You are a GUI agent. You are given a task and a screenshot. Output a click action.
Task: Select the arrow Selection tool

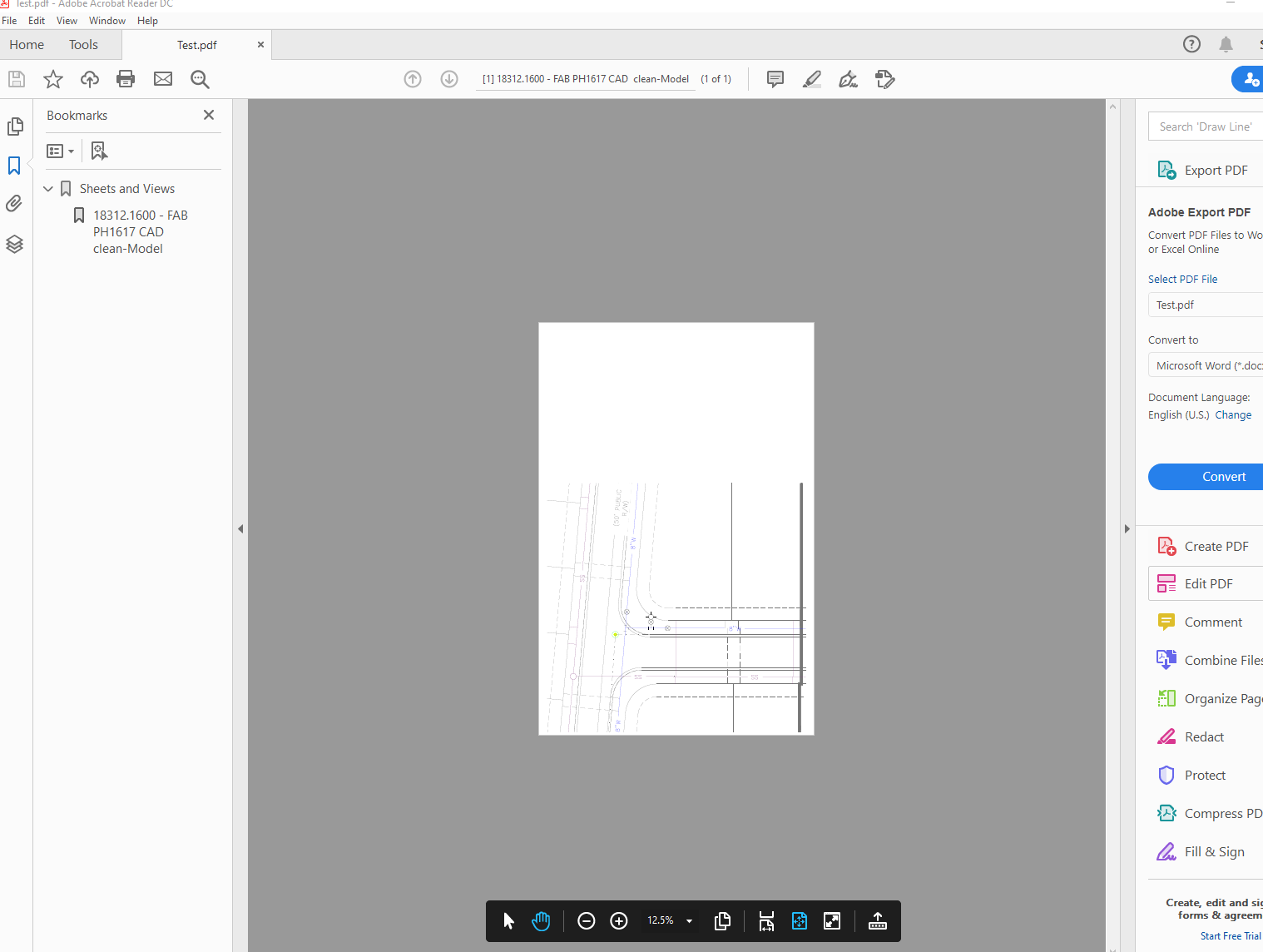[x=509, y=920]
